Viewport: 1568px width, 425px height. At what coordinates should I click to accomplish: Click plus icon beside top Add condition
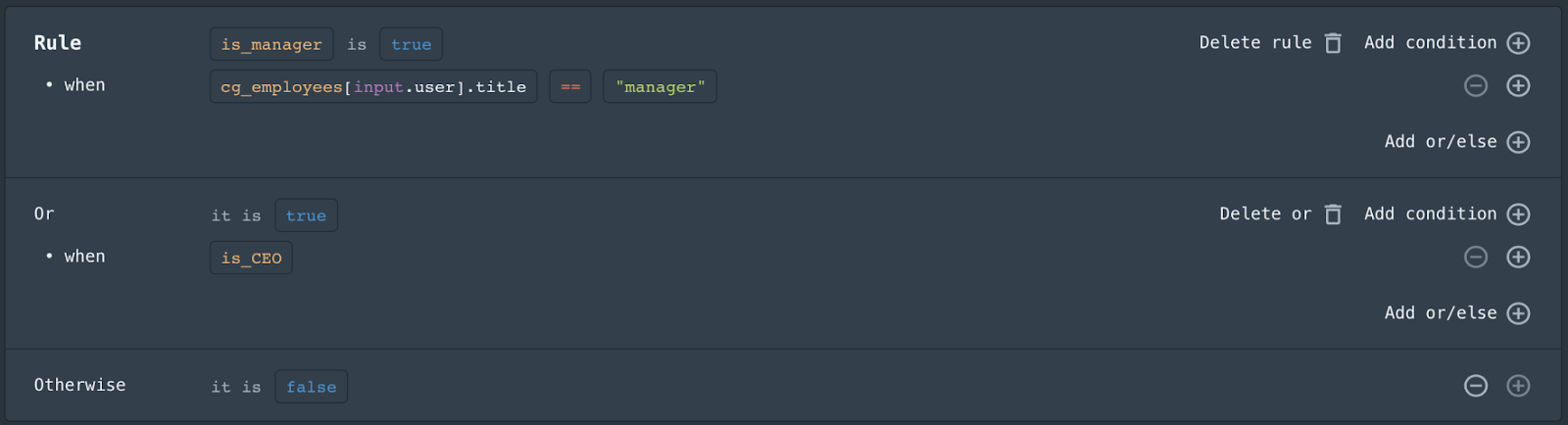point(1518,43)
